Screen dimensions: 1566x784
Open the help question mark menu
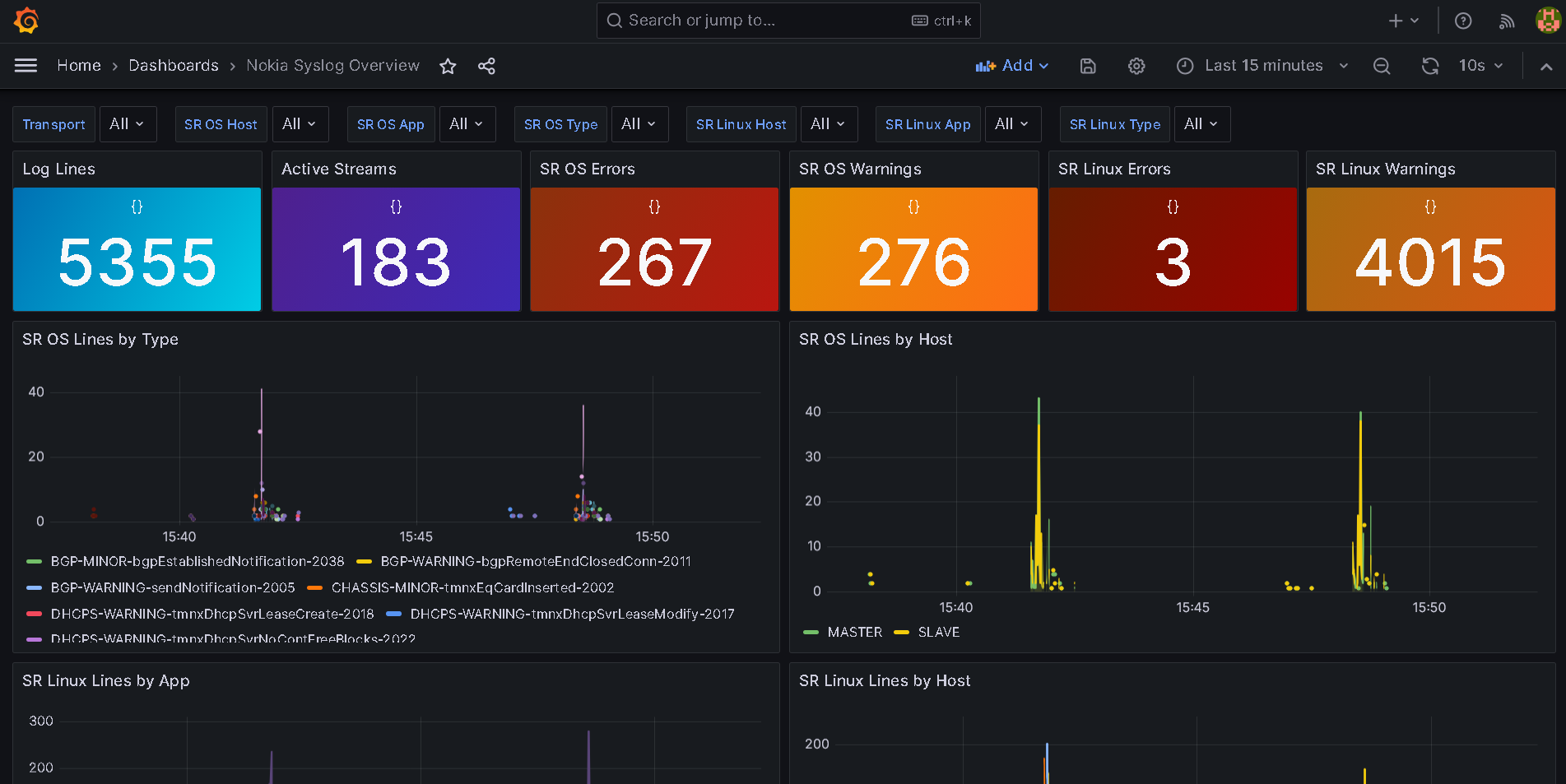1463,21
